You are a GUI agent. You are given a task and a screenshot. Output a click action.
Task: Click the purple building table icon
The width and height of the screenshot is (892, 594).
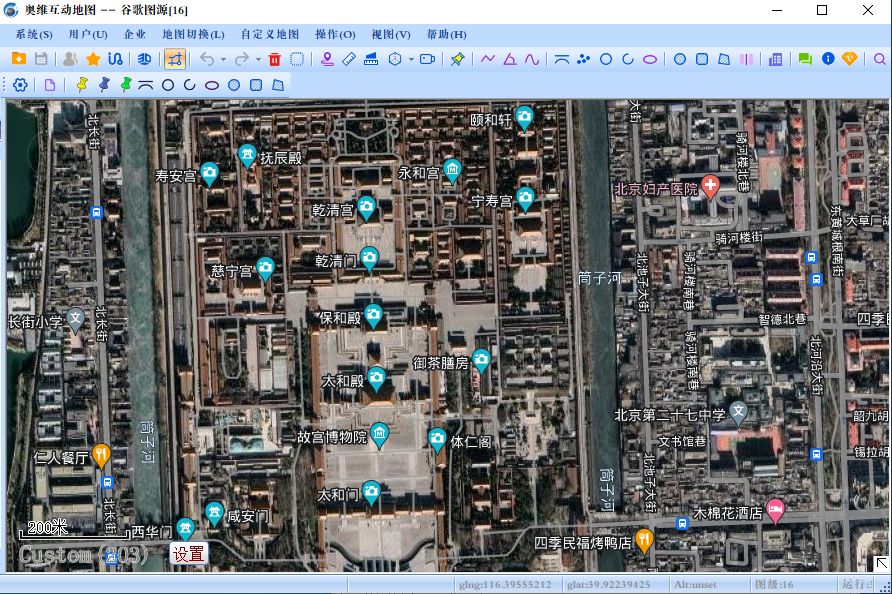pos(775,59)
